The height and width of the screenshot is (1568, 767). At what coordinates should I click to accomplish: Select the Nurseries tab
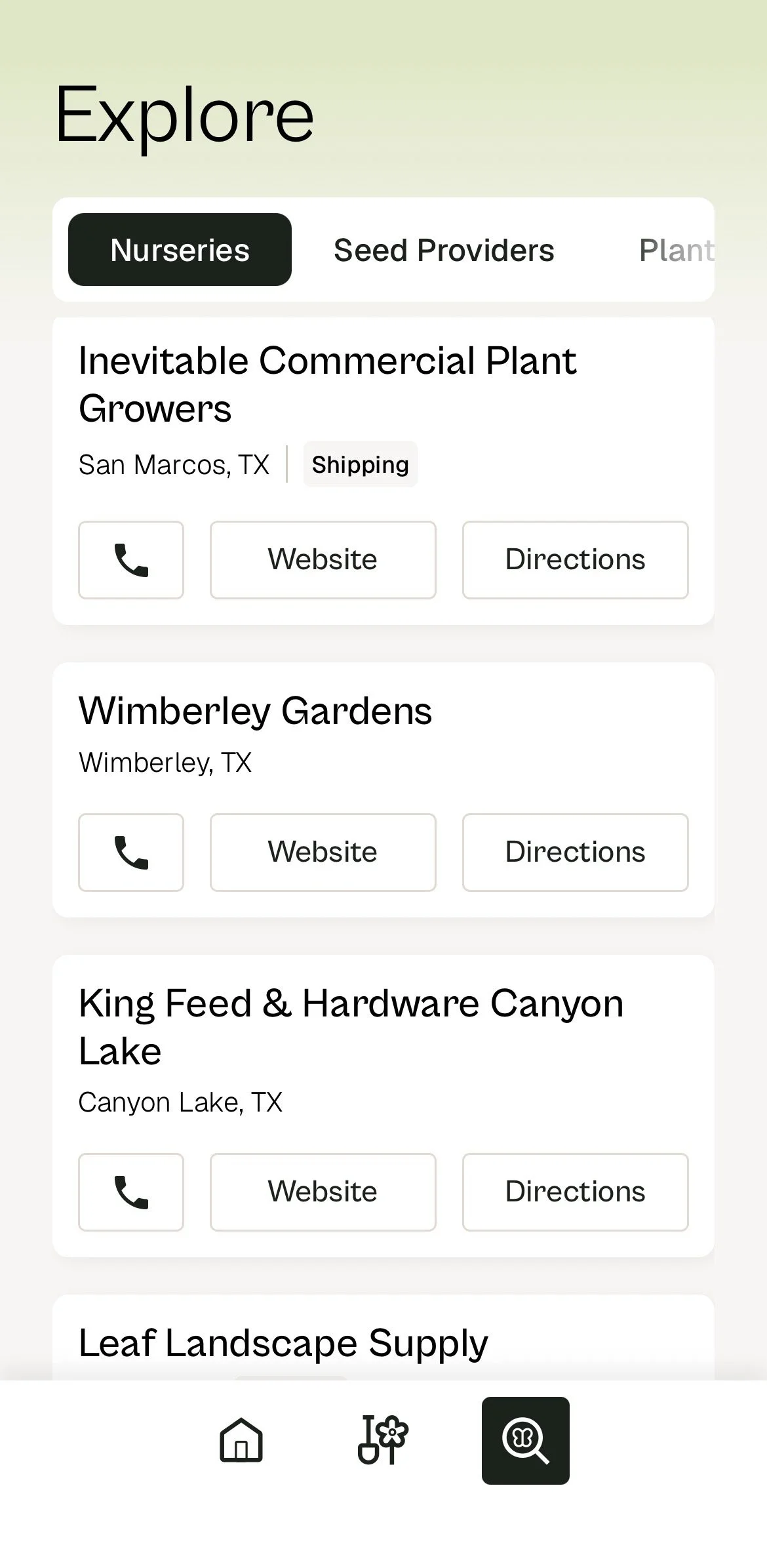[x=180, y=250]
